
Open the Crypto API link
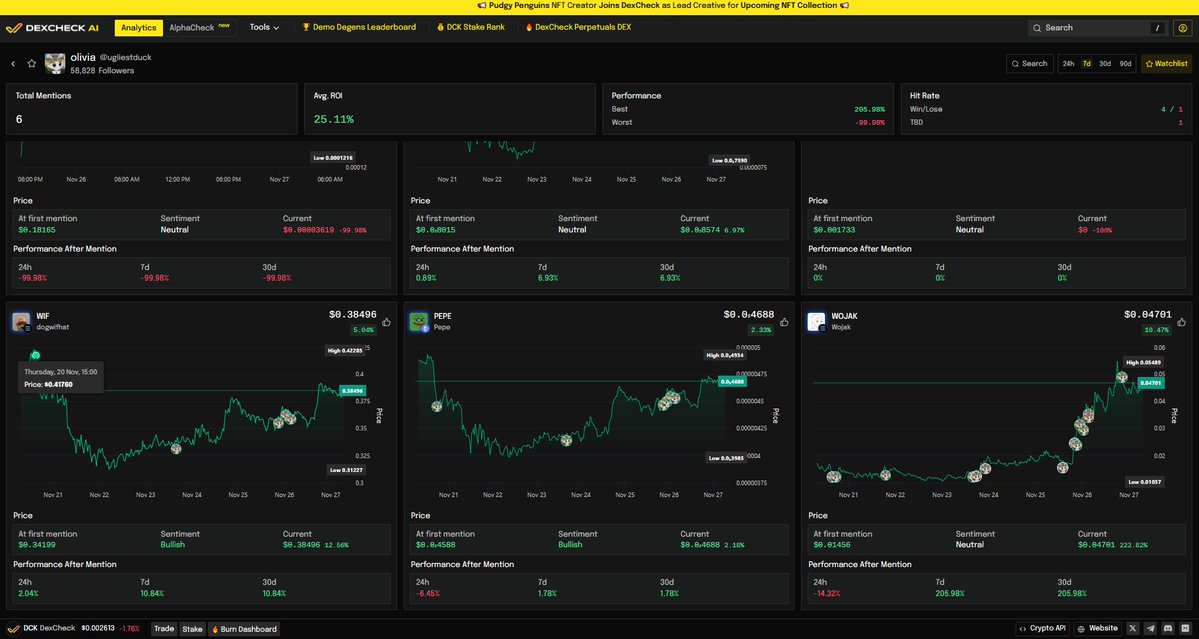point(1043,629)
